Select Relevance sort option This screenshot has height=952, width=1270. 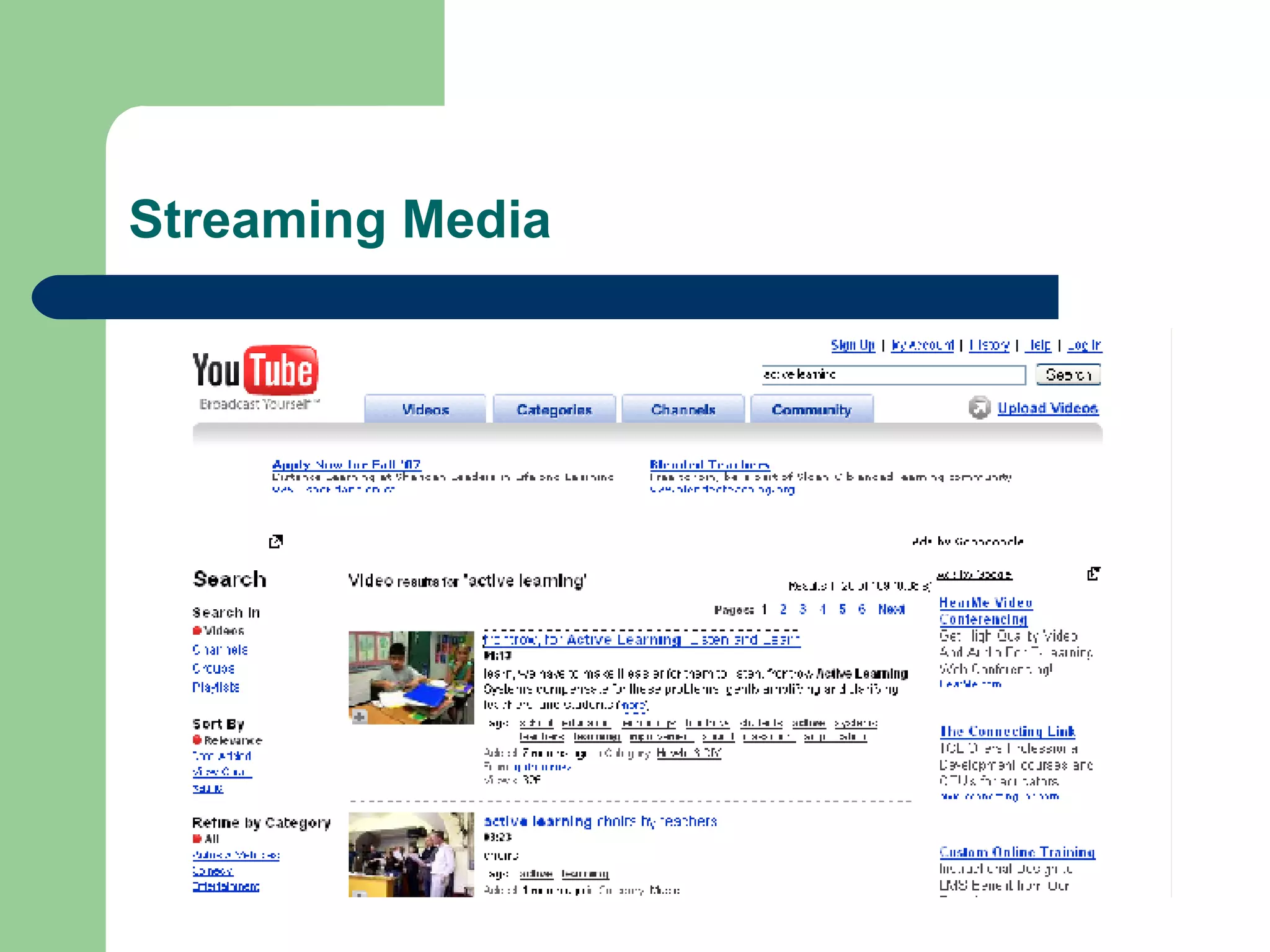pyautogui.click(x=227, y=740)
